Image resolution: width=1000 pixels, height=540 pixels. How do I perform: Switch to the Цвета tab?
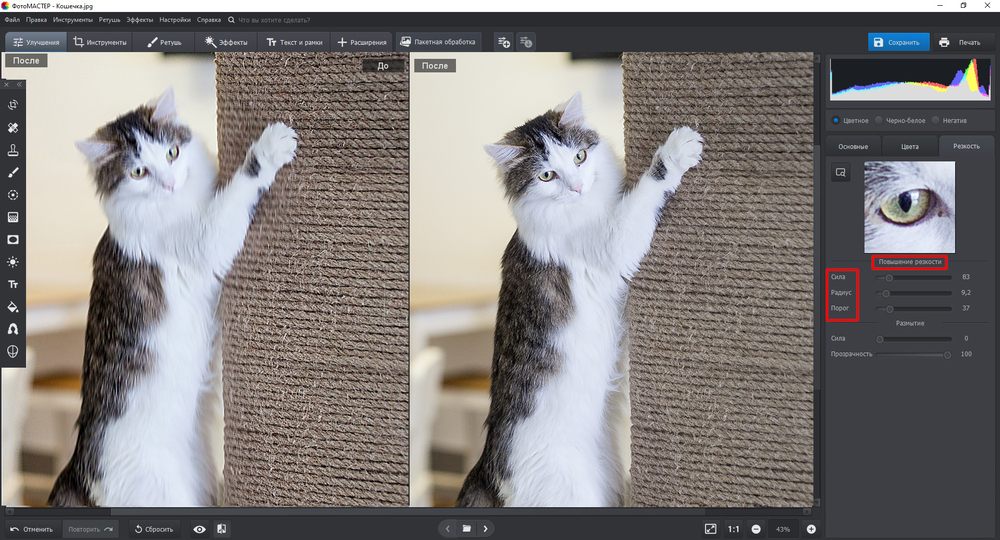pos(909,146)
